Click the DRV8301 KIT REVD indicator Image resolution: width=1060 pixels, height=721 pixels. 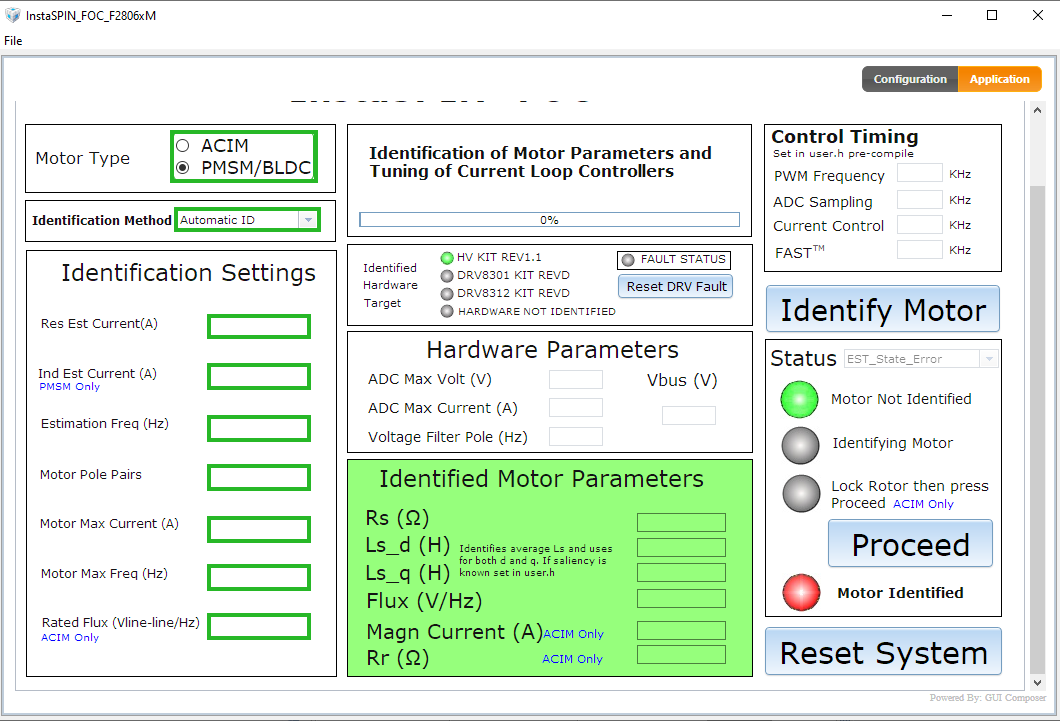tap(447, 276)
